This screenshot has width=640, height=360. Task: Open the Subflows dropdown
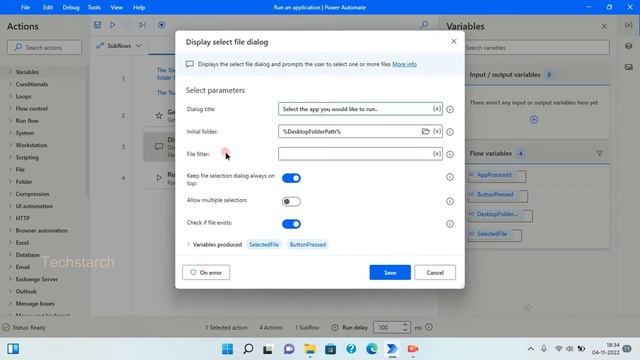119,46
